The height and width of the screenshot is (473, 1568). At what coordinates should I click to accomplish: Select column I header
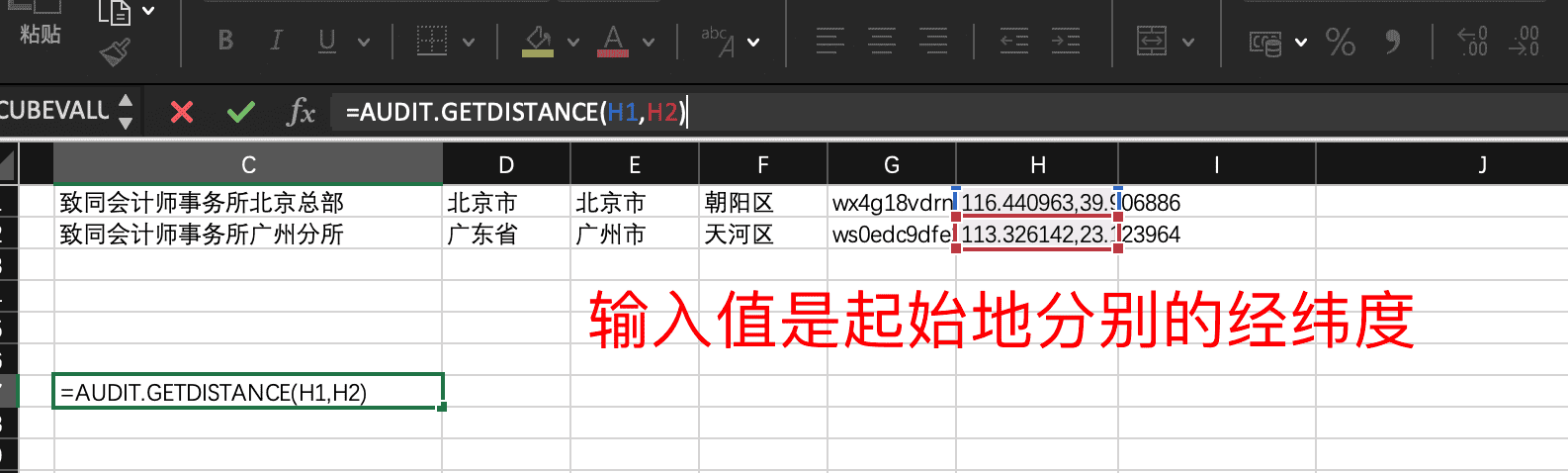(1217, 164)
